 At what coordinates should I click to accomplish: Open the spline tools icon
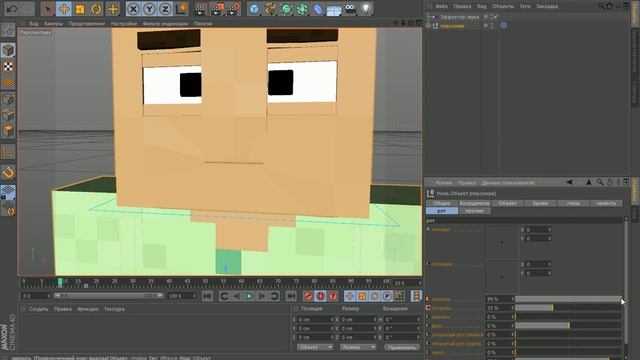pyautogui.click(x=270, y=9)
